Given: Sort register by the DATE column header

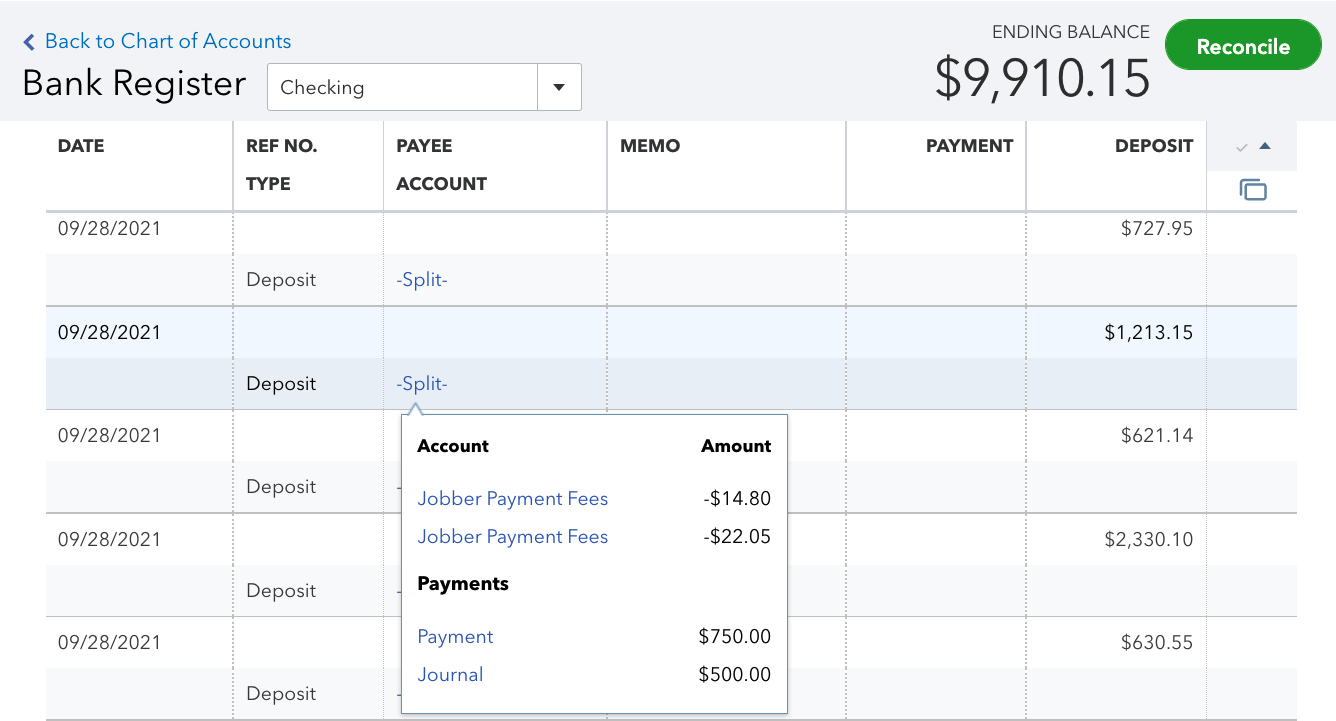Looking at the screenshot, I should (x=81, y=146).
